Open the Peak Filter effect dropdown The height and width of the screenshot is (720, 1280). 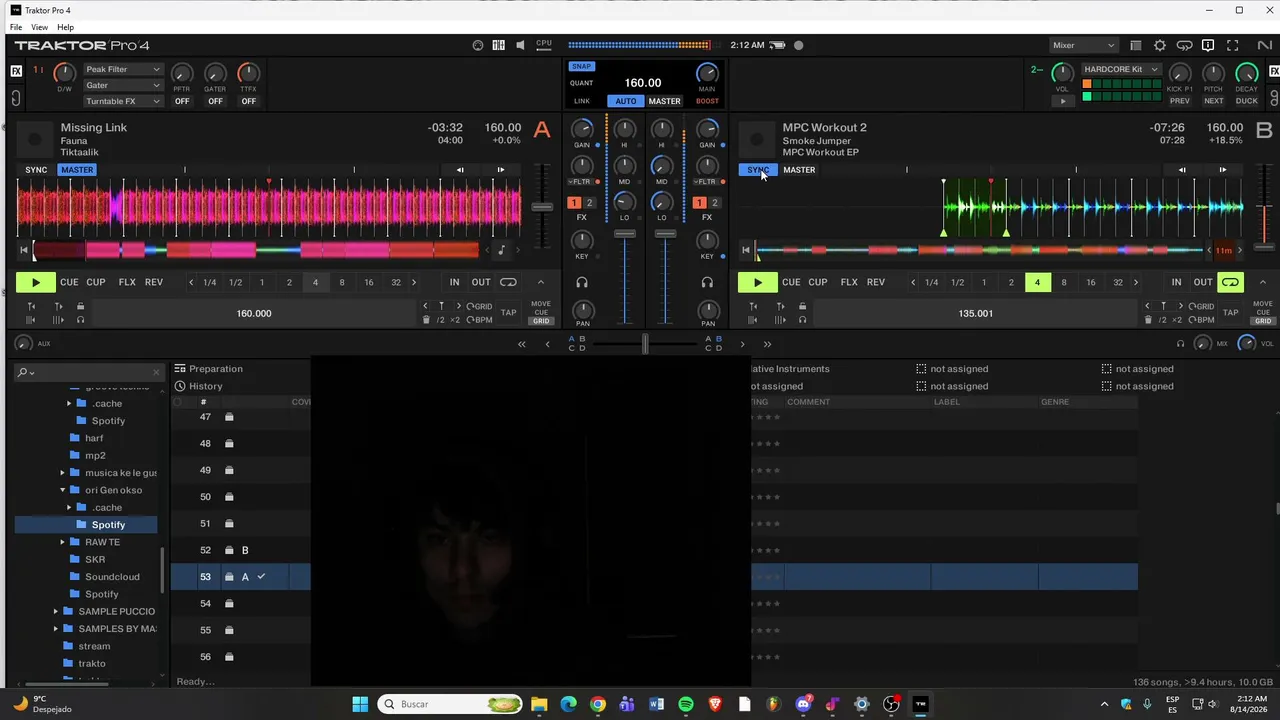click(123, 70)
